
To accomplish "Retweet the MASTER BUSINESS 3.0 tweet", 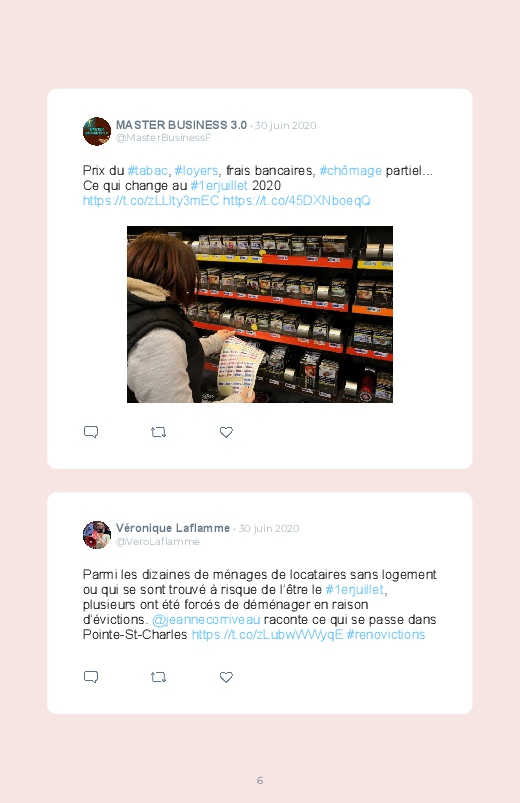I will coord(158,432).
